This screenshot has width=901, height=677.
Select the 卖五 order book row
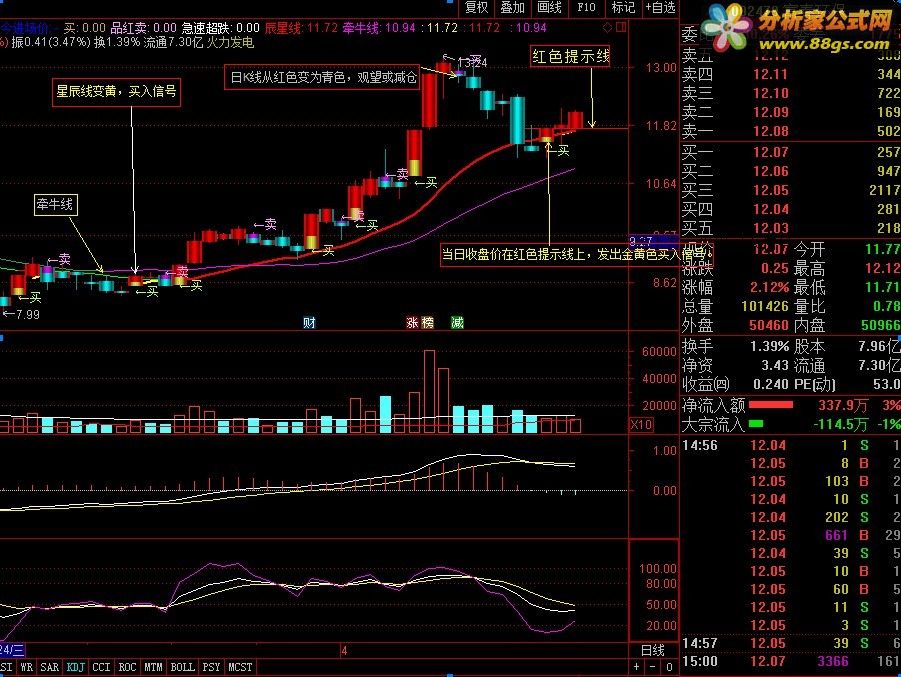(x=790, y=55)
